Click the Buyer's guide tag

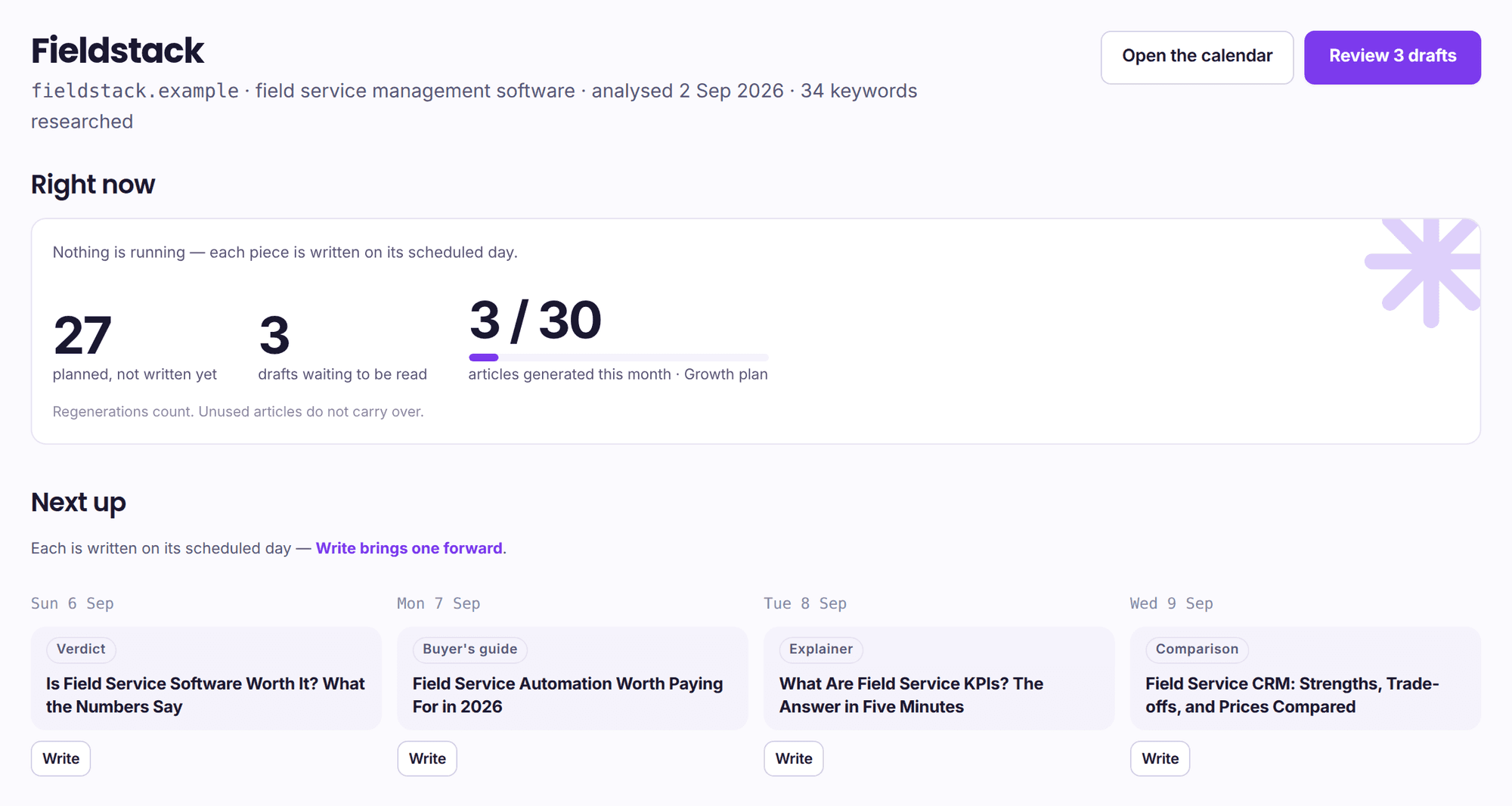469,649
